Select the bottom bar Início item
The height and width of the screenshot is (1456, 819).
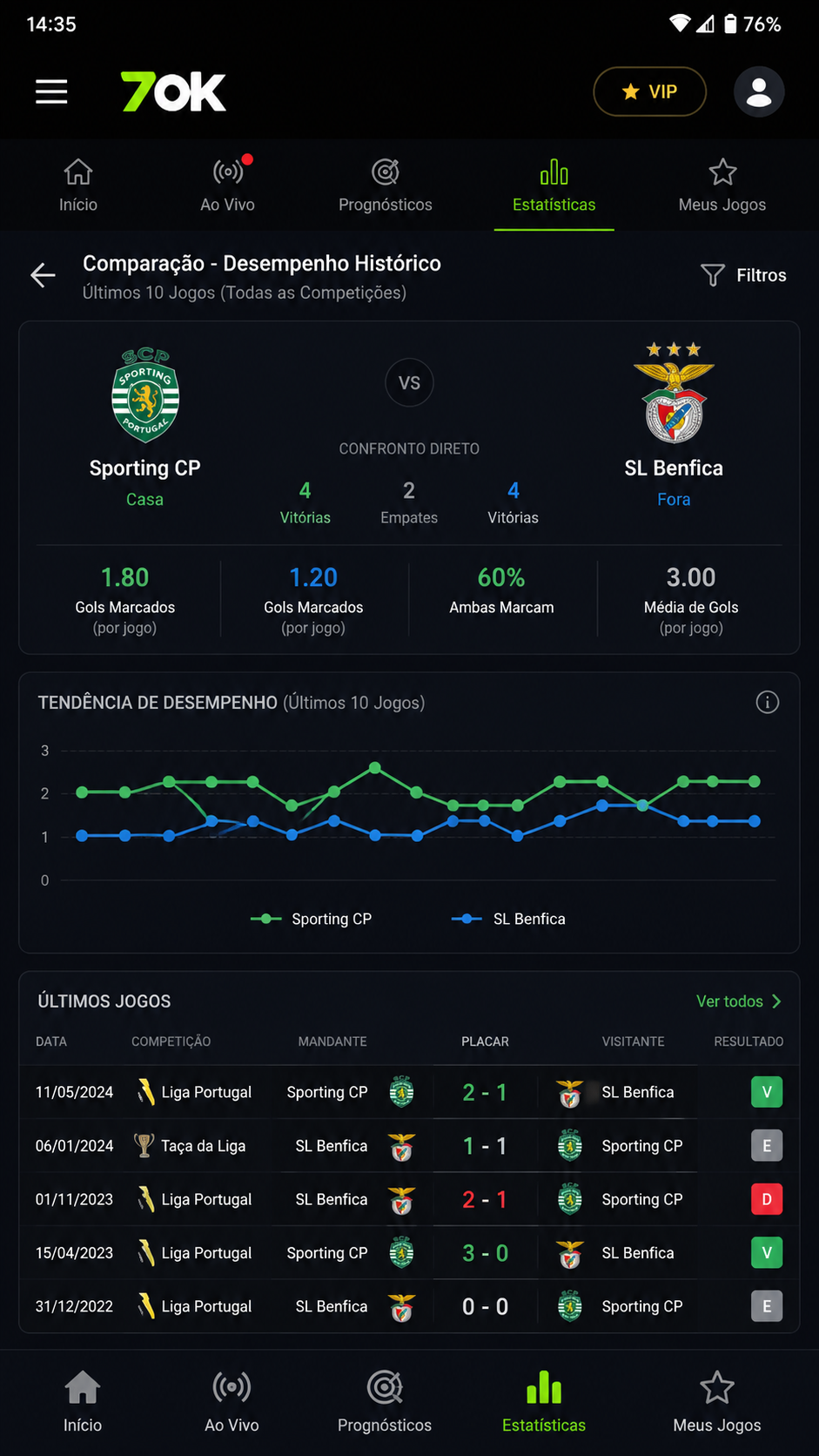click(x=83, y=1401)
